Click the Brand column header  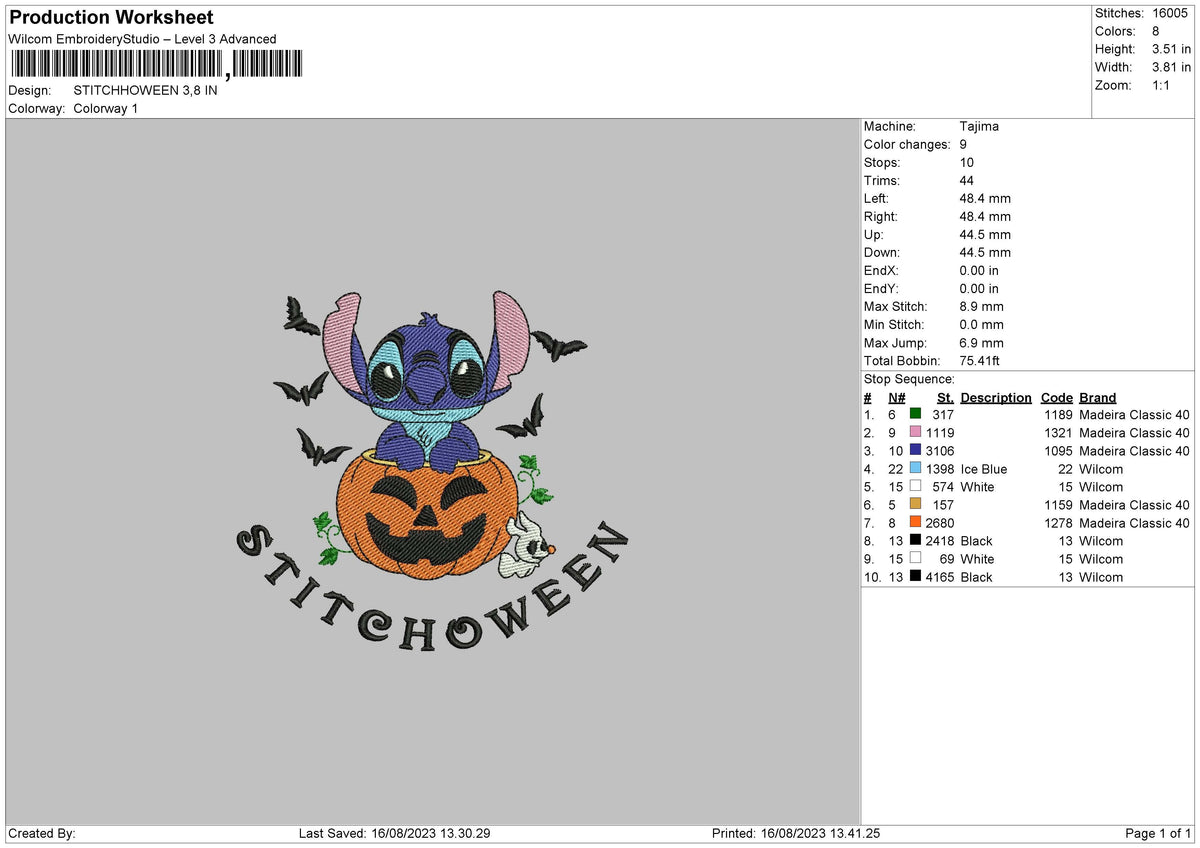[1098, 397]
